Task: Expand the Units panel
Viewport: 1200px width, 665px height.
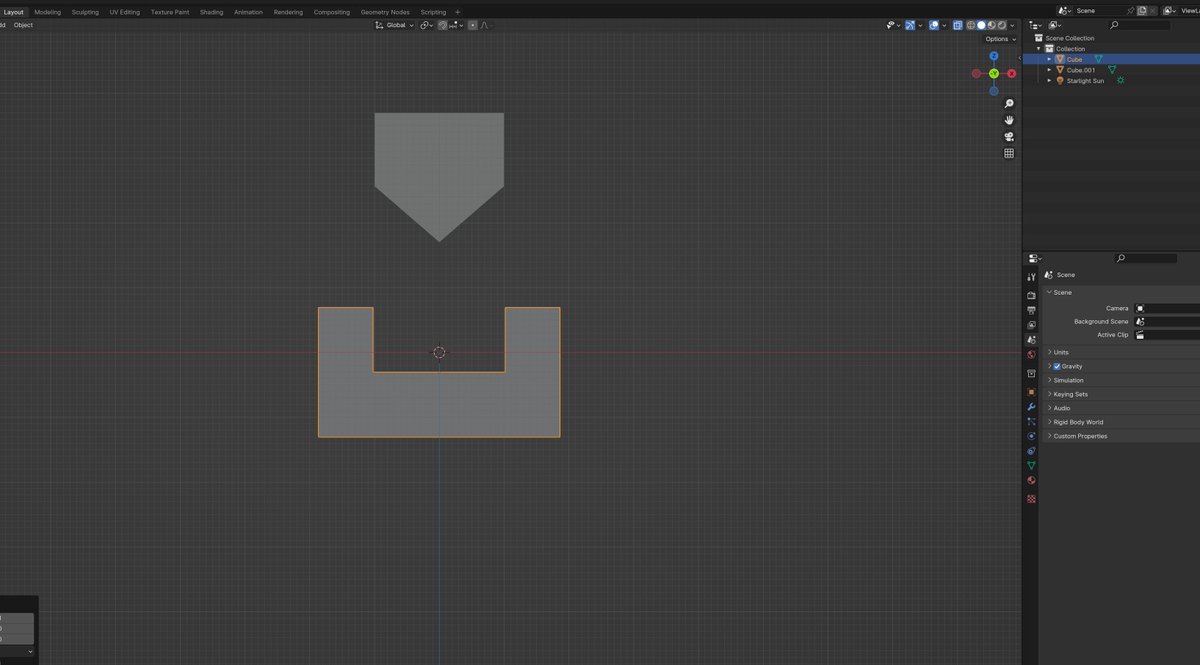Action: 1060,352
